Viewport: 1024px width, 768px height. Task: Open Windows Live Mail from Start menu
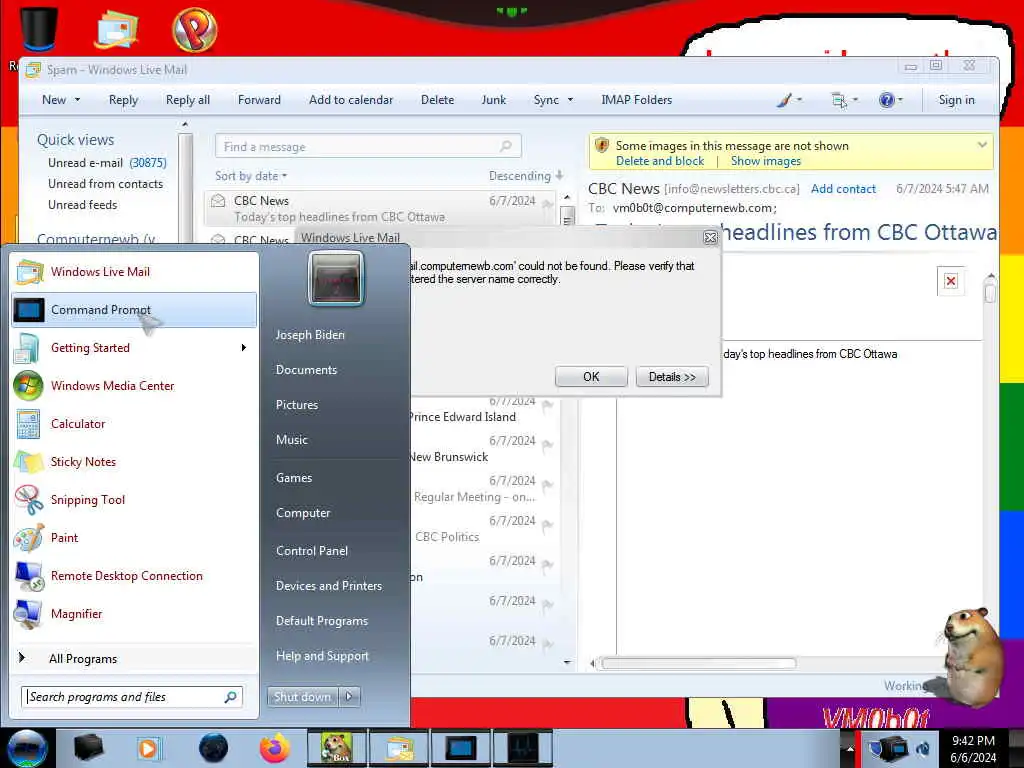pyautogui.click(x=134, y=272)
